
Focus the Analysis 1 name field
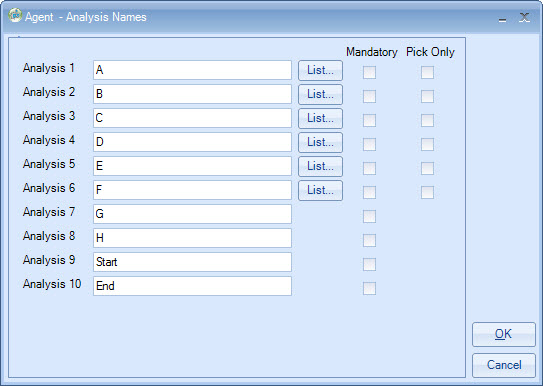[192, 70]
